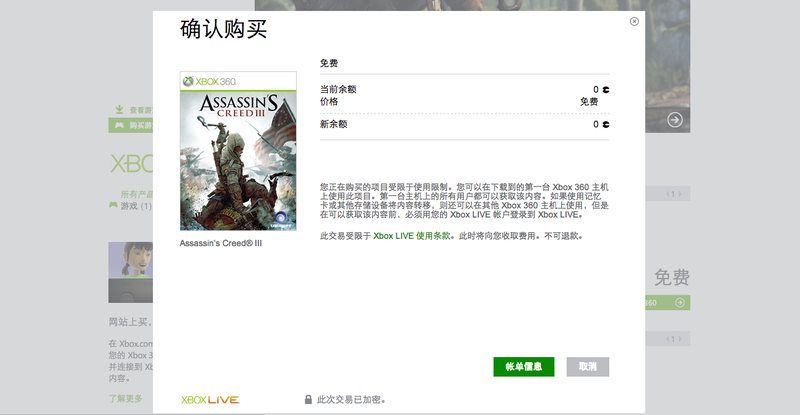Click the 新余额 label

point(333,124)
